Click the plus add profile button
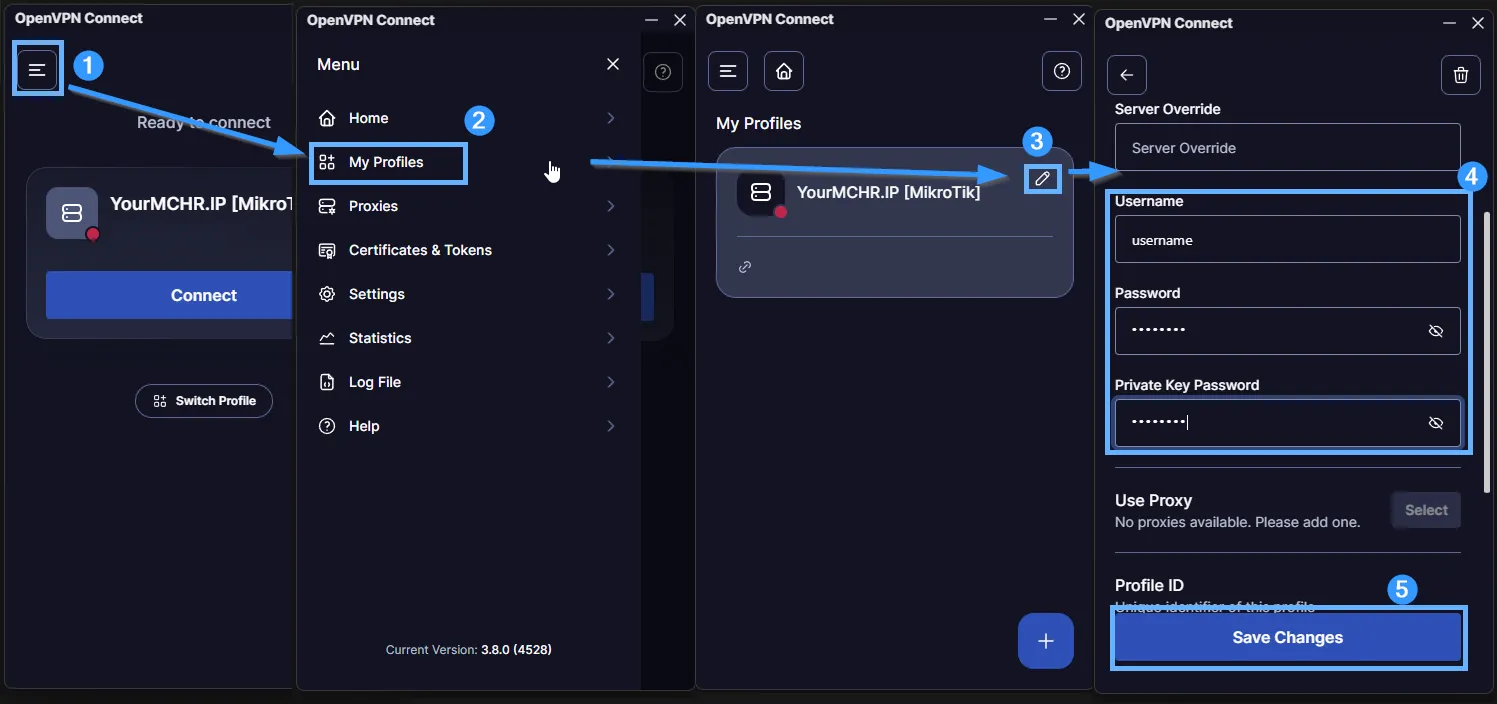 pyautogui.click(x=1046, y=641)
